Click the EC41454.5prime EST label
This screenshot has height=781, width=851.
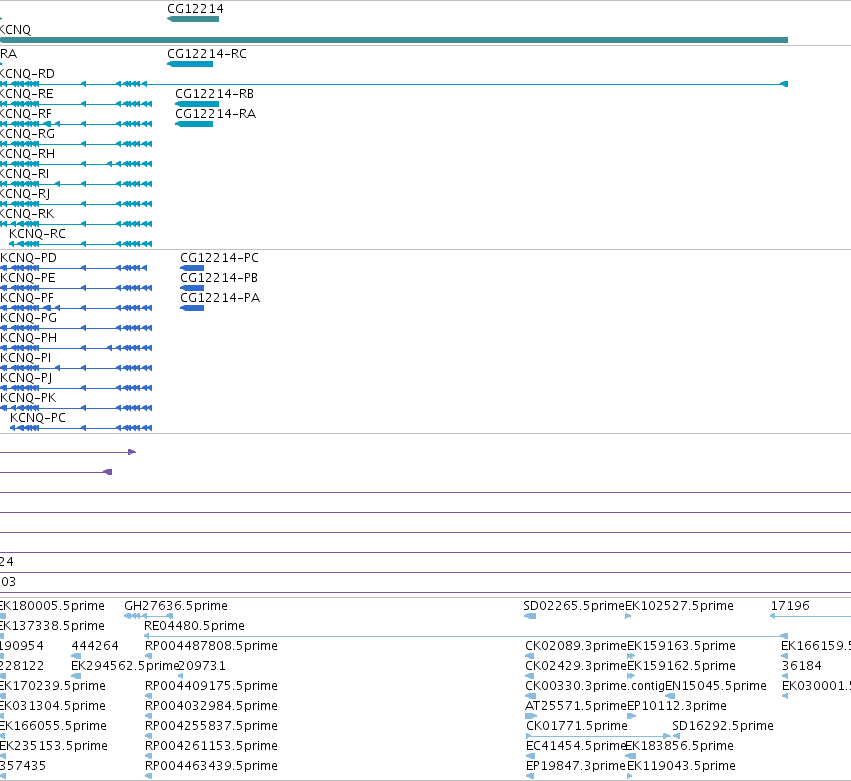tap(576, 746)
